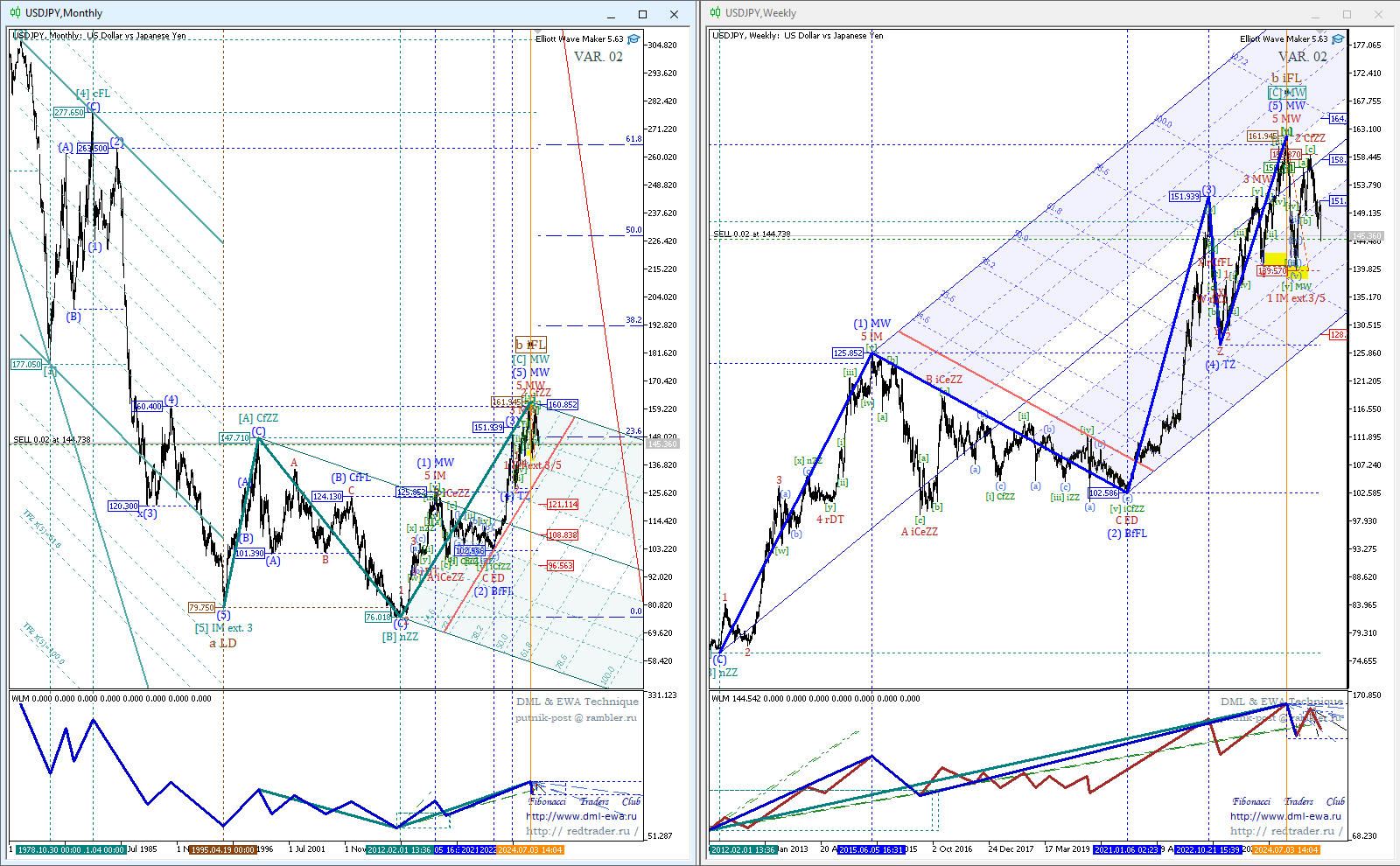The width and height of the screenshot is (1400, 866).
Task: Click the 4 rDT label in Weekly chart
Action: point(830,519)
